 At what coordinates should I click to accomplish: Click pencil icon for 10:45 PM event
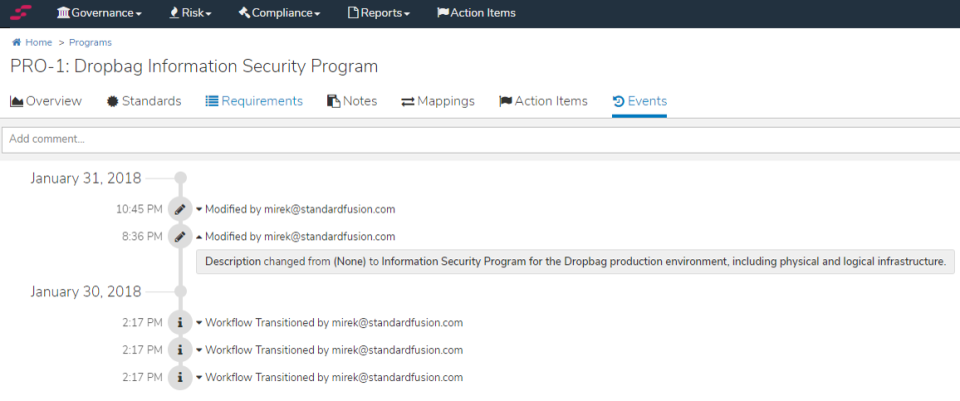point(180,209)
